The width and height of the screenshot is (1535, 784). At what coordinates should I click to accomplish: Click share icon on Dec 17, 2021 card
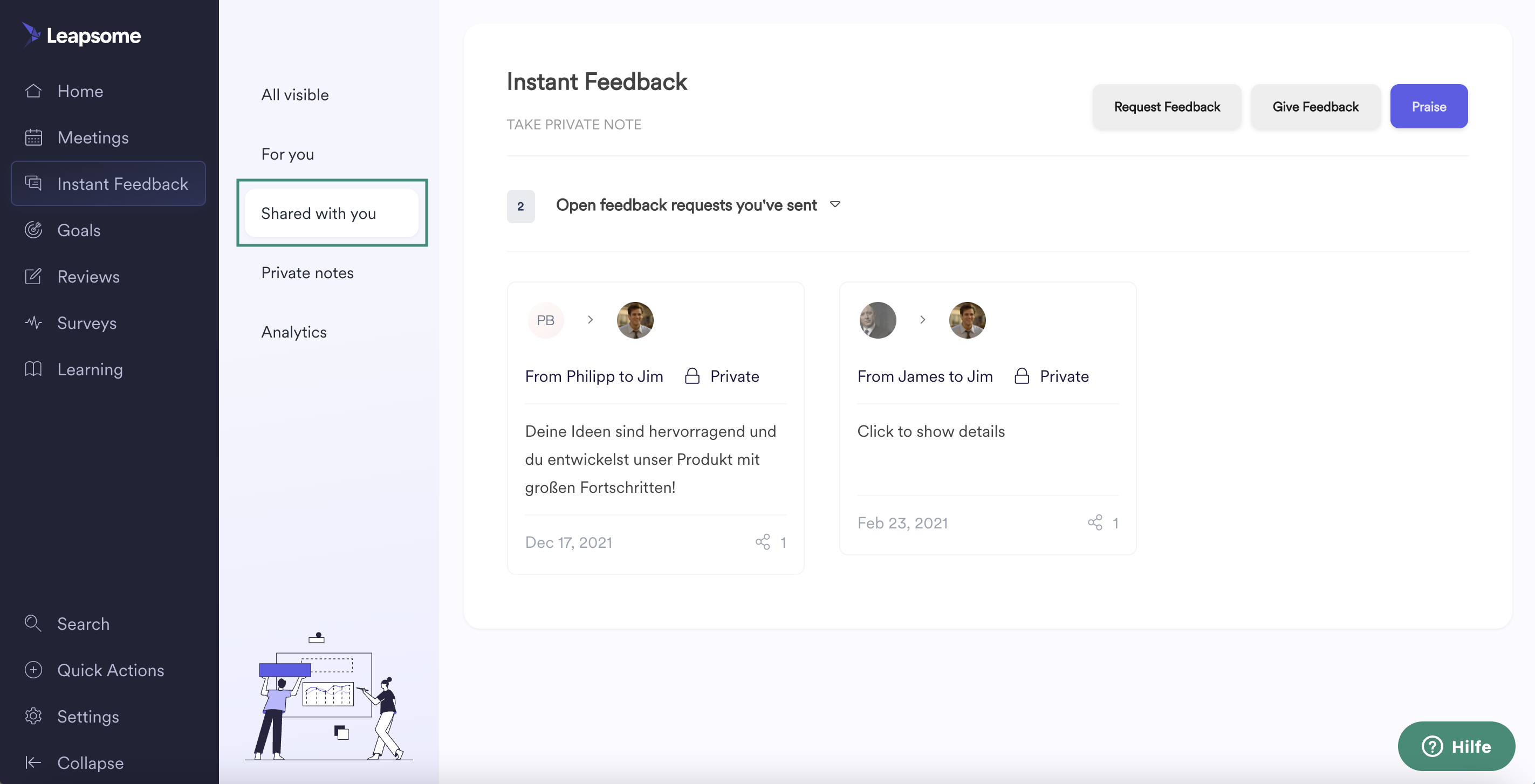tap(763, 541)
